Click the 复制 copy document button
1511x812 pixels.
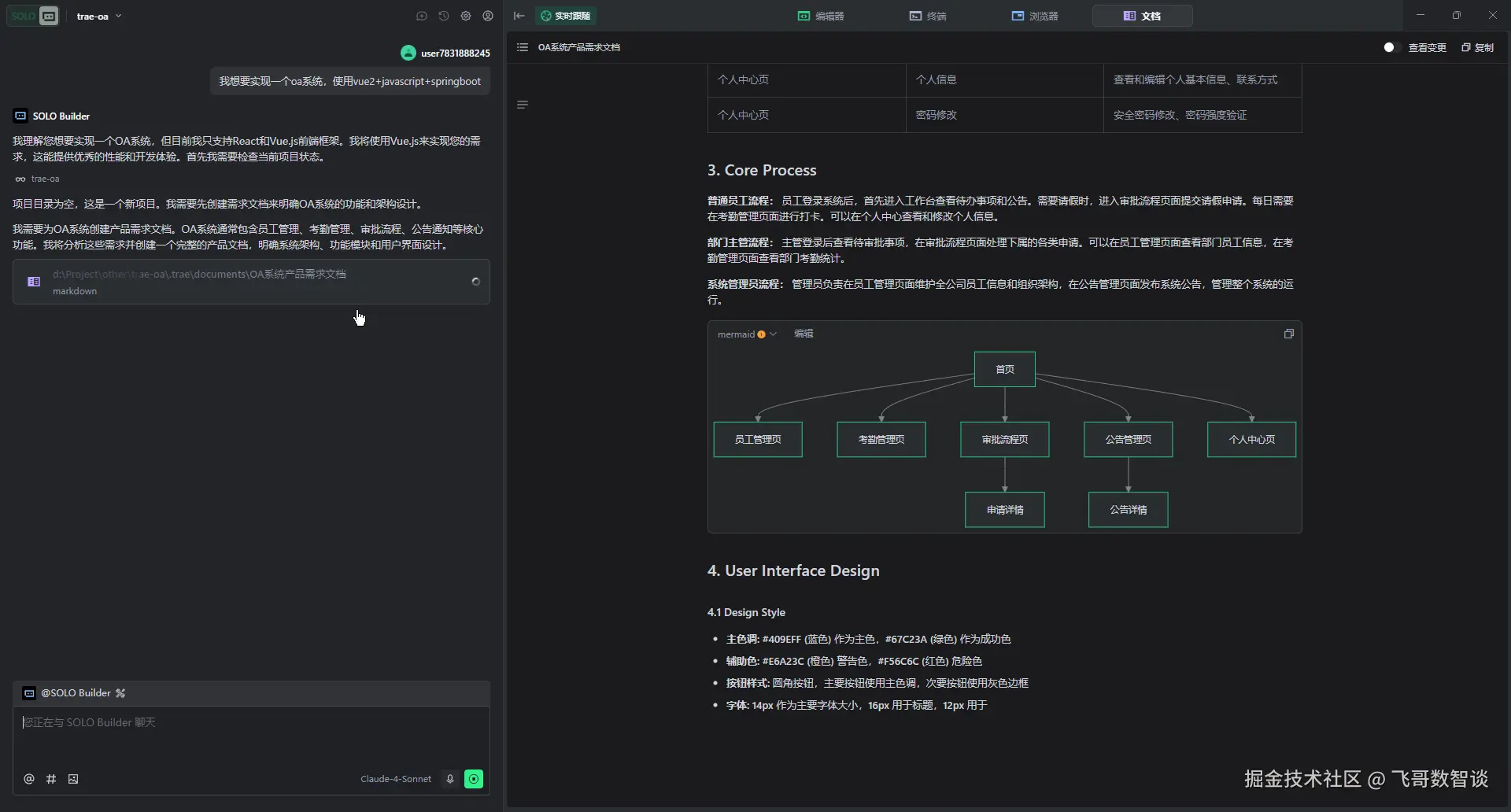pos(1477,47)
